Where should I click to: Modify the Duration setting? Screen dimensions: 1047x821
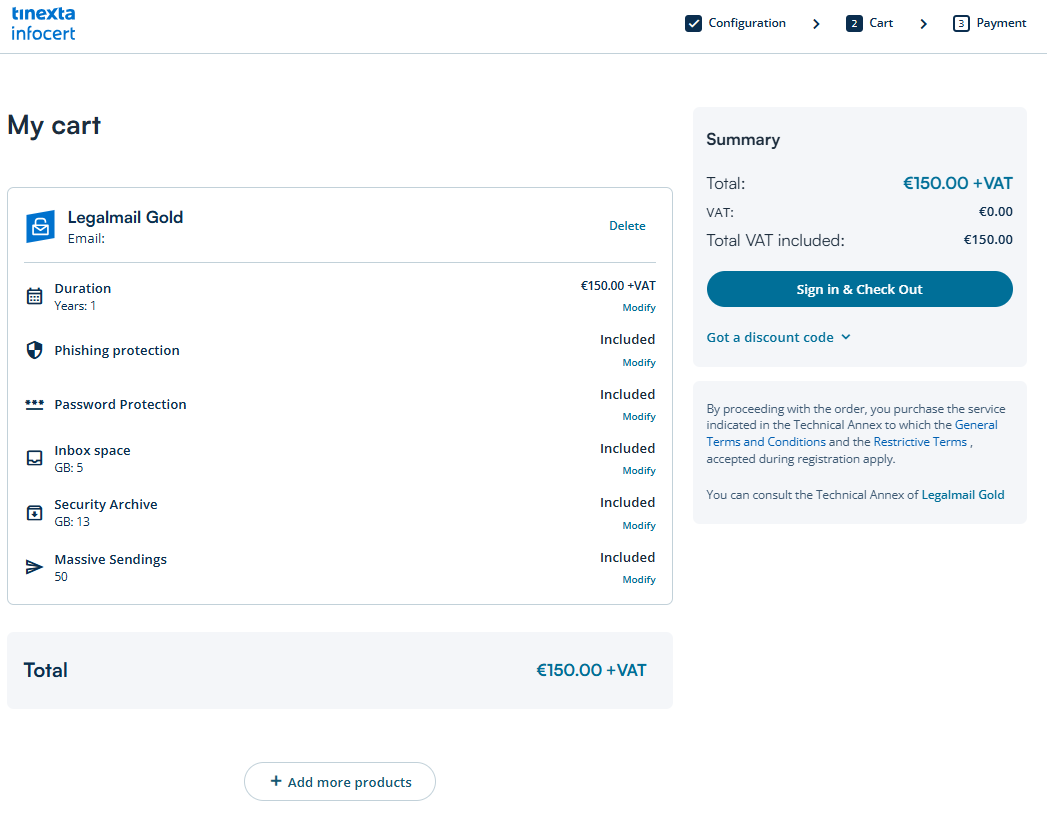click(639, 308)
